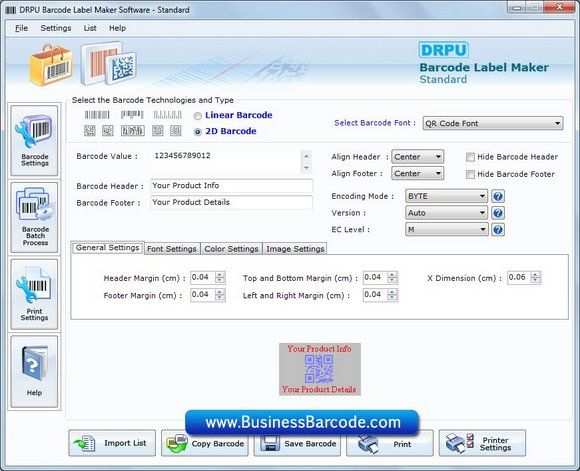The image size is (580, 471).
Task: Click help icon beside EC Level
Action: coord(498,229)
